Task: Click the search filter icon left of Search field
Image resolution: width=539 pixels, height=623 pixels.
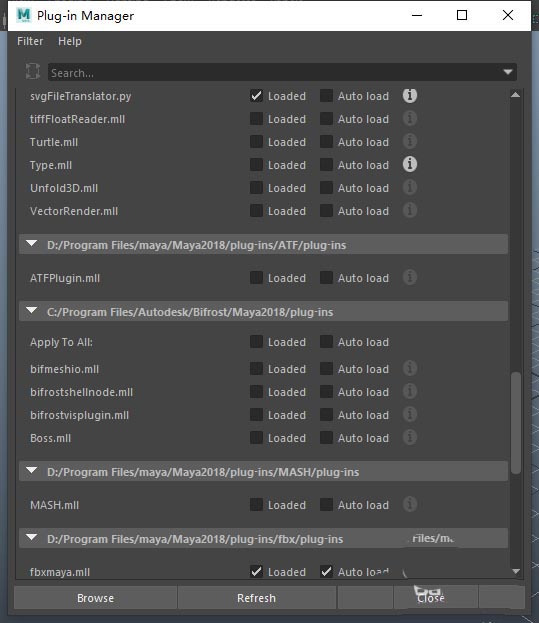Action: click(x=33, y=72)
